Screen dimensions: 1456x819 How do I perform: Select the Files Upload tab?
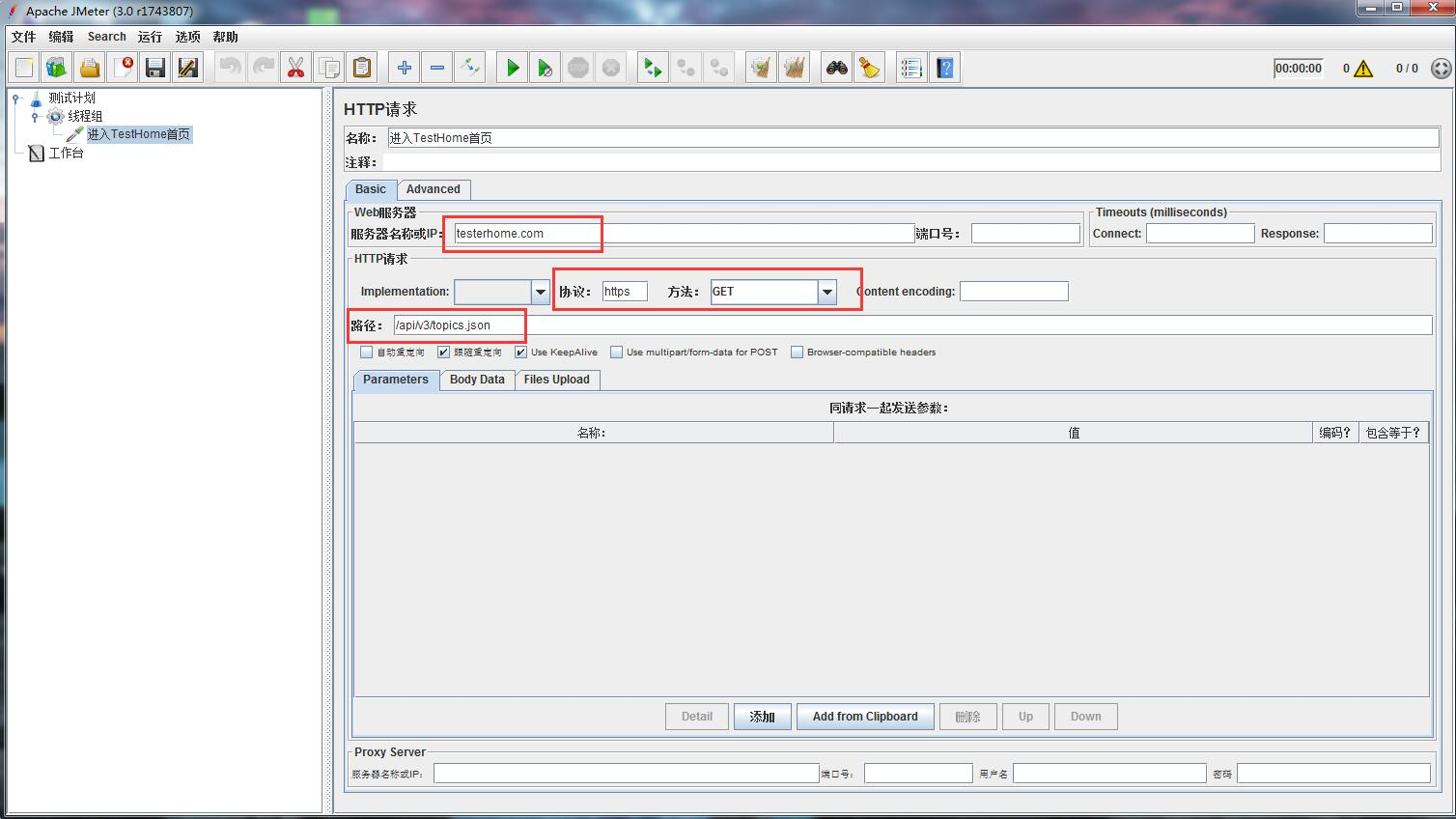557,380
